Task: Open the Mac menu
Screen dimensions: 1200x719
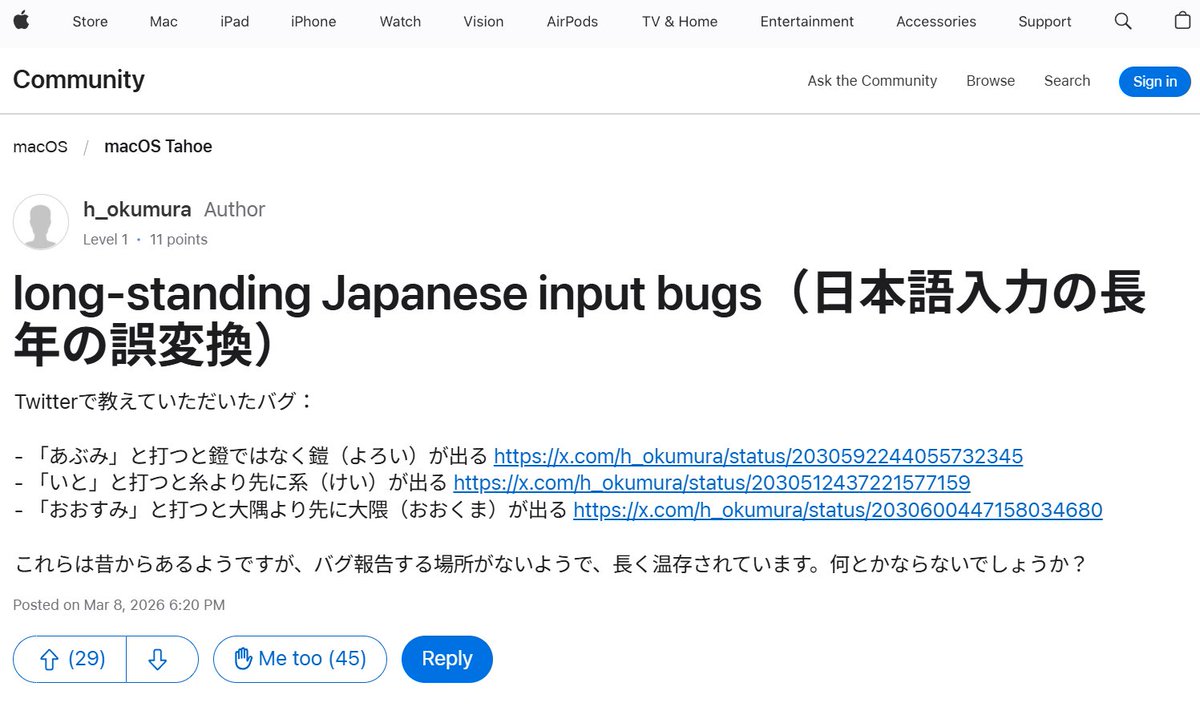Action: pos(164,21)
